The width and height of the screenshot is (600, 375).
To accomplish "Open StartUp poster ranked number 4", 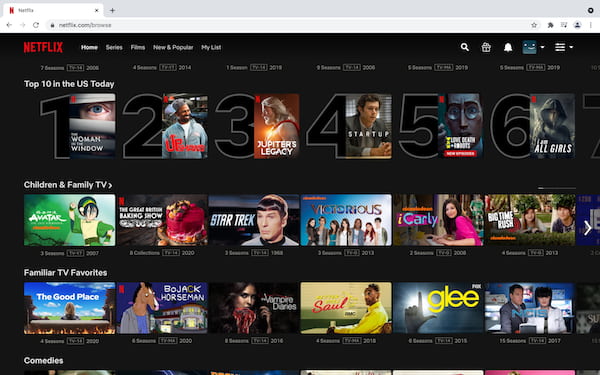I will pyautogui.click(x=368, y=126).
